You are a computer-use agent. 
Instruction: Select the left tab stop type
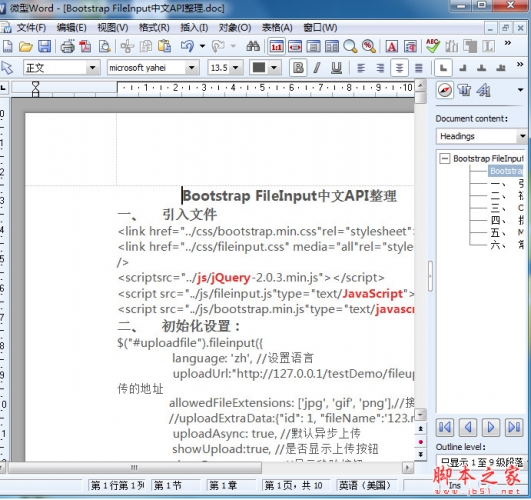tap(443, 68)
